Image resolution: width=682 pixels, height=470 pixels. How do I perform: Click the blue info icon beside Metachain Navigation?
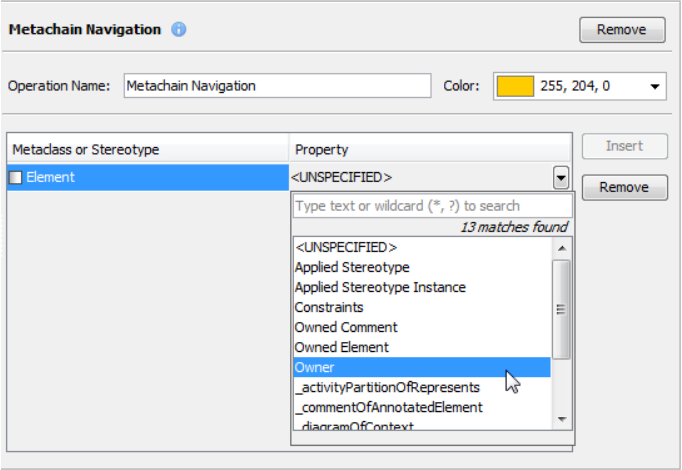[x=179, y=29]
